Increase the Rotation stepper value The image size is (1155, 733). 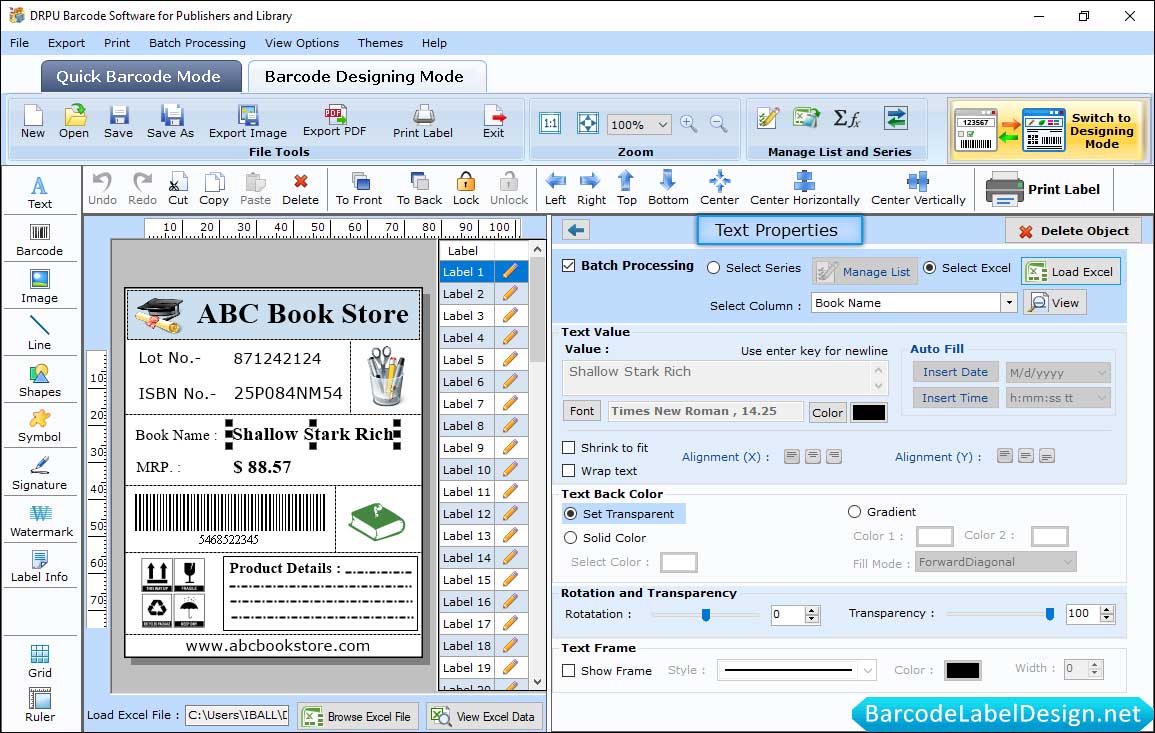pos(812,610)
